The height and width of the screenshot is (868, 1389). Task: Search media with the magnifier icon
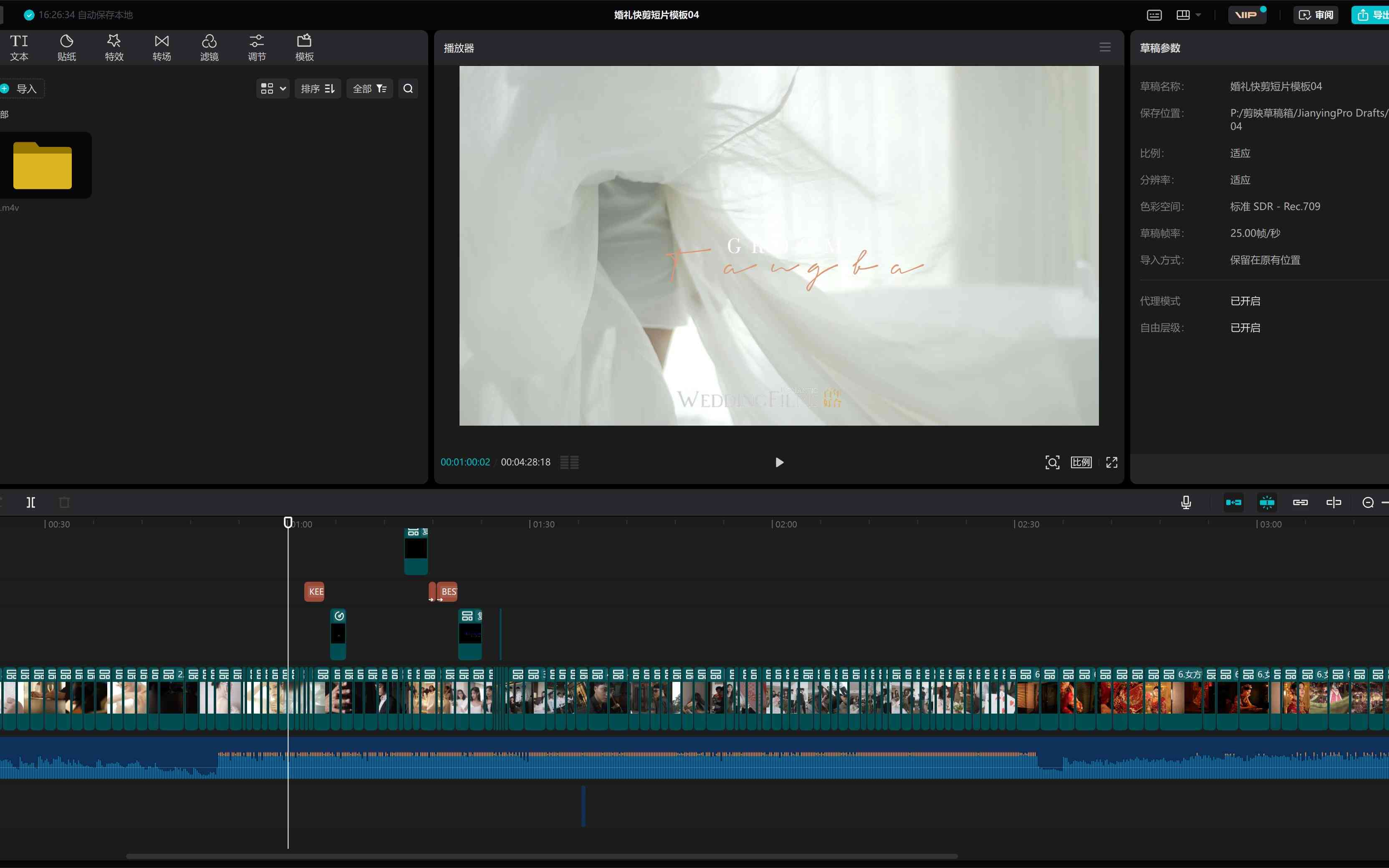[408, 88]
